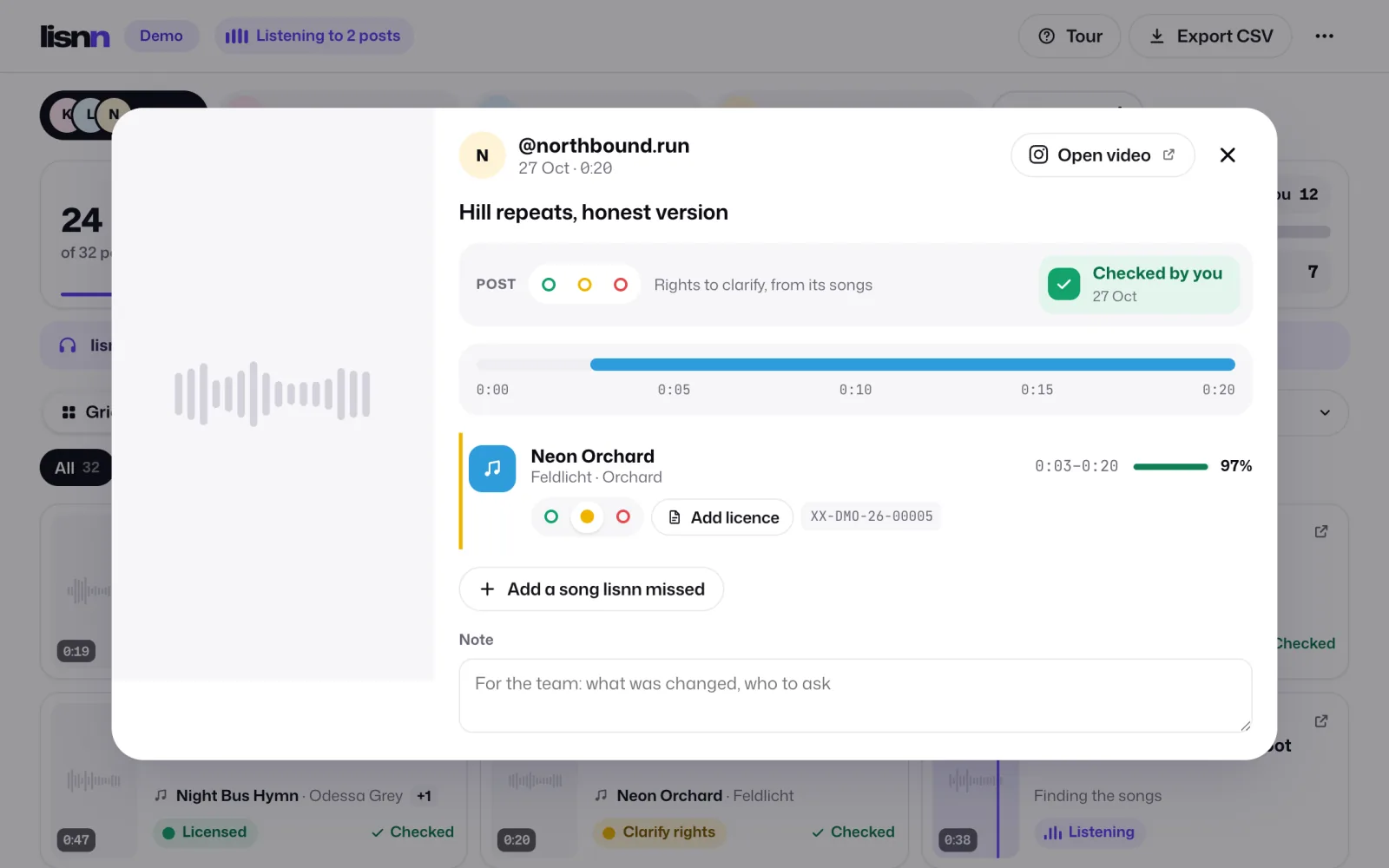
Task: Click the blue audio timeline bar
Action: tap(912, 365)
